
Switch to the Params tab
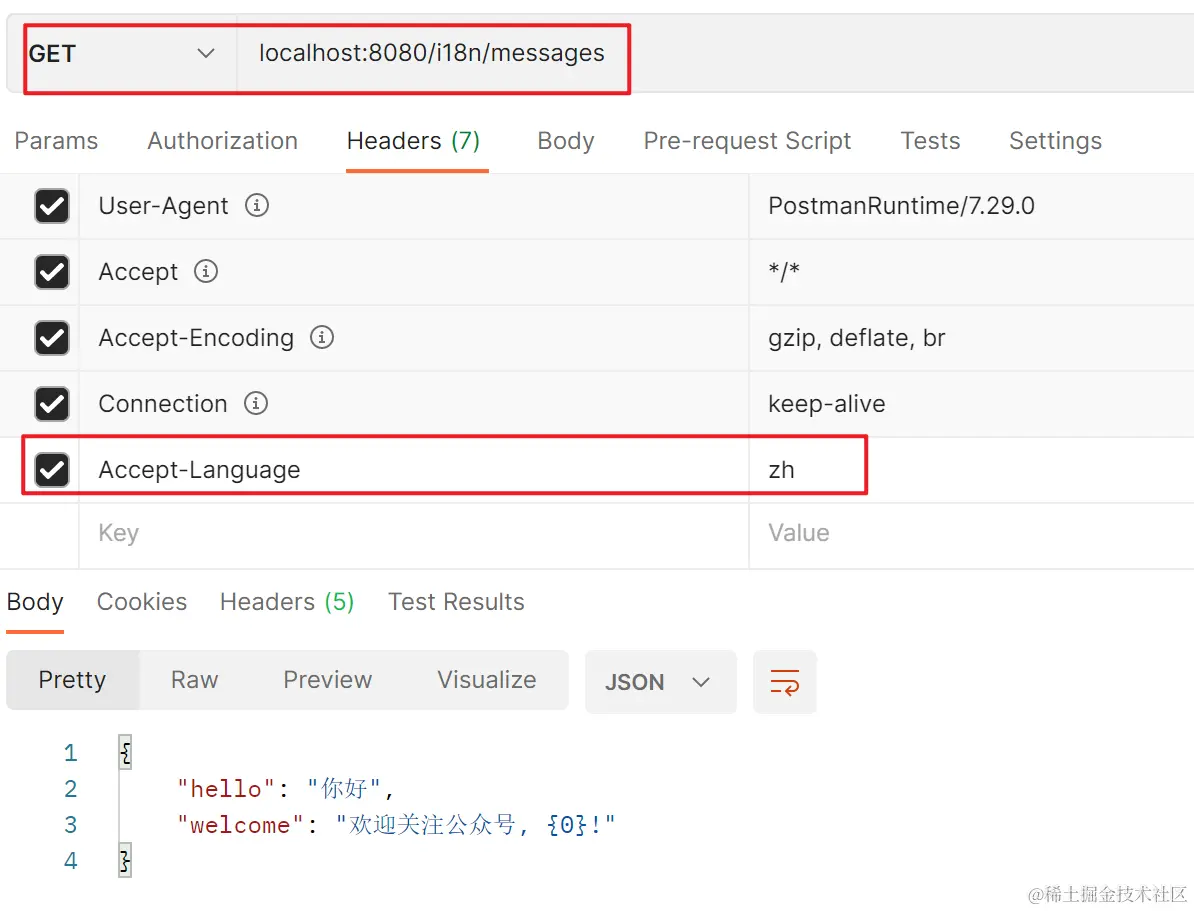click(56, 141)
